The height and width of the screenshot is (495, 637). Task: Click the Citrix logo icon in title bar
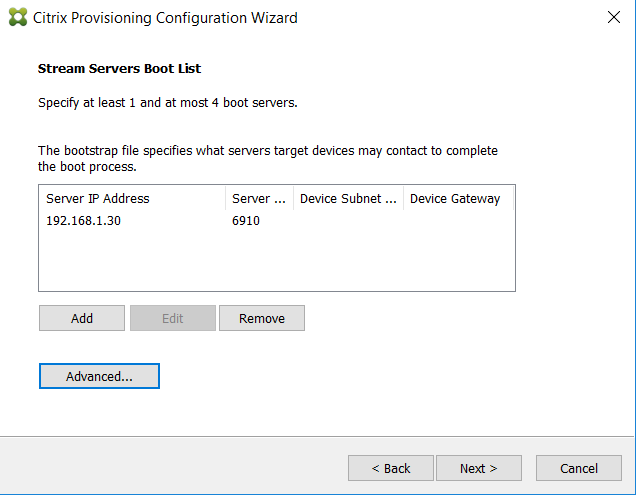coord(18,17)
